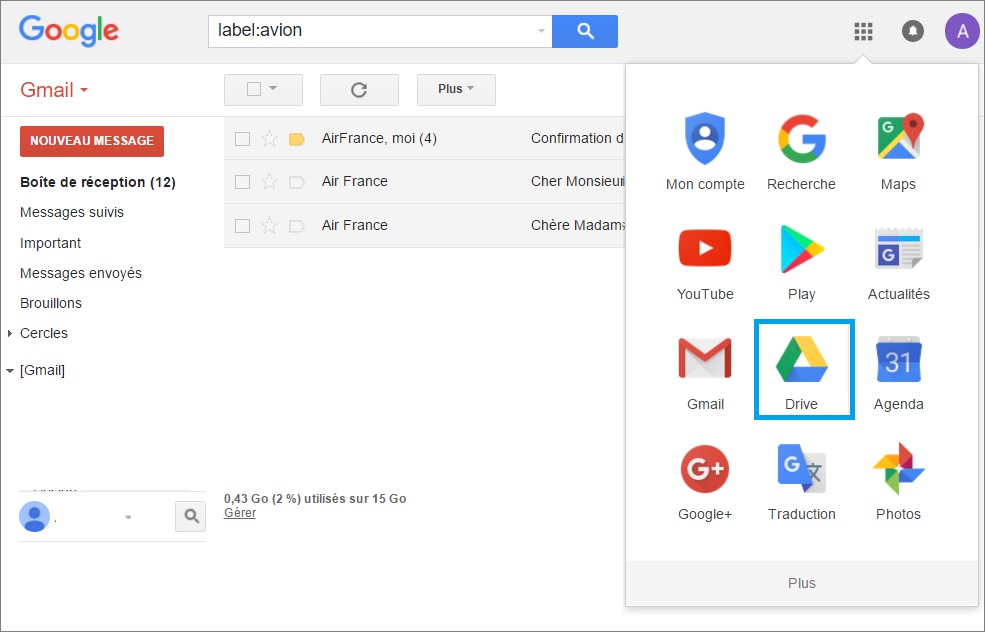Check the Cher Monsieur email checkbox
The image size is (985, 632).
[242, 182]
